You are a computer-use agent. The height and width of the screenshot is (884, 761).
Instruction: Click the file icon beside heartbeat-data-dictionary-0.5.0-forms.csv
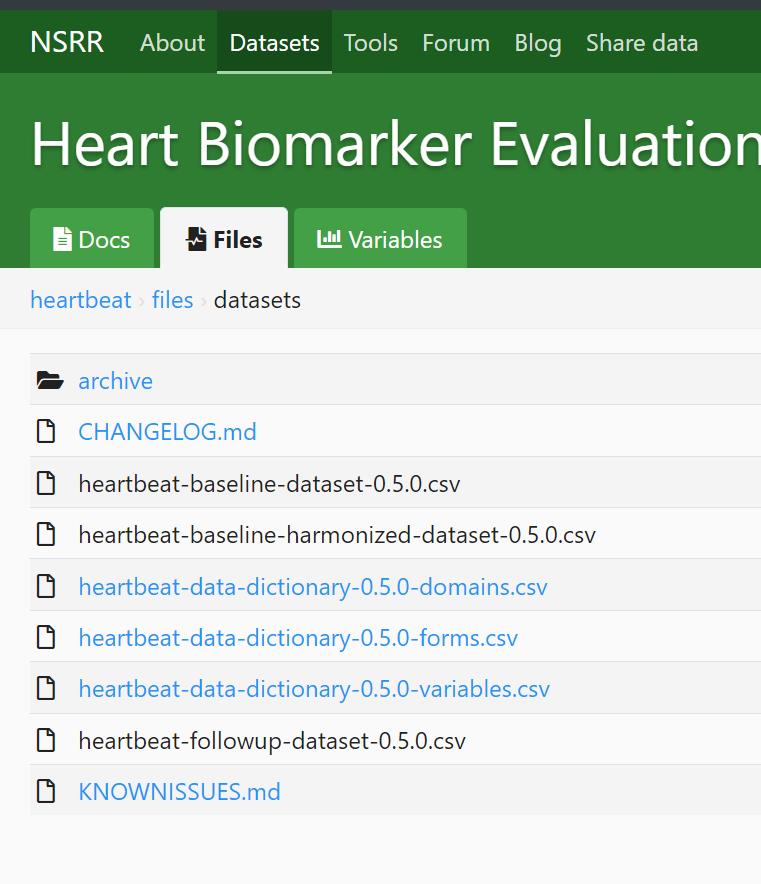point(45,636)
